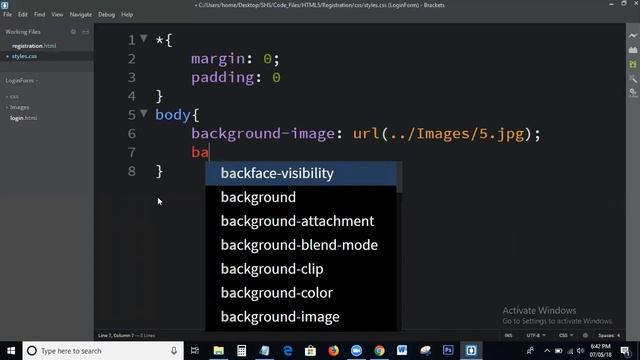Image resolution: width=640 pixels, height=360 pixels.
Task: Show hidden system tray icons
Action: click(547, 351)
